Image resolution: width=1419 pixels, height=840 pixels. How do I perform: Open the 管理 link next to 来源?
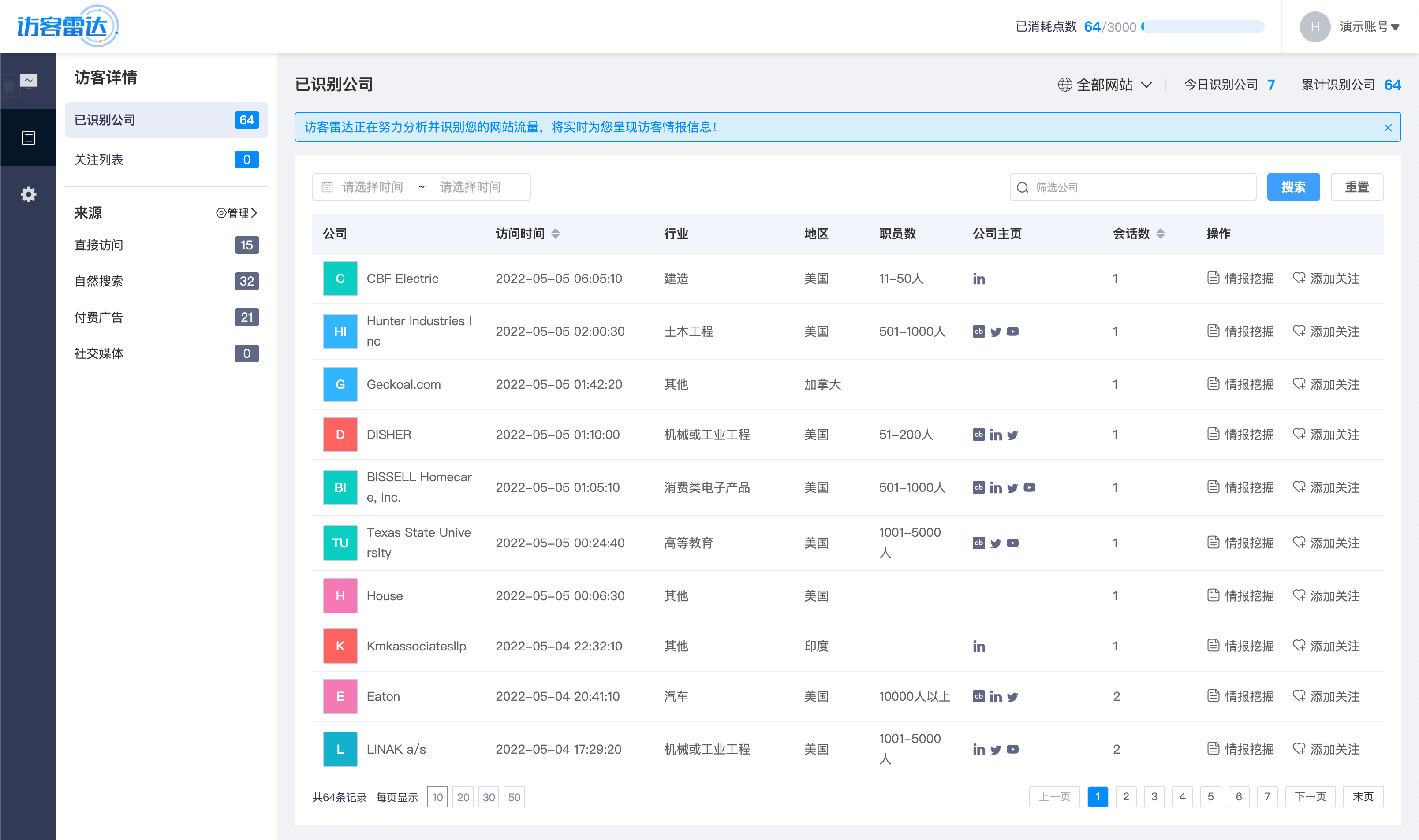point(237,213)
